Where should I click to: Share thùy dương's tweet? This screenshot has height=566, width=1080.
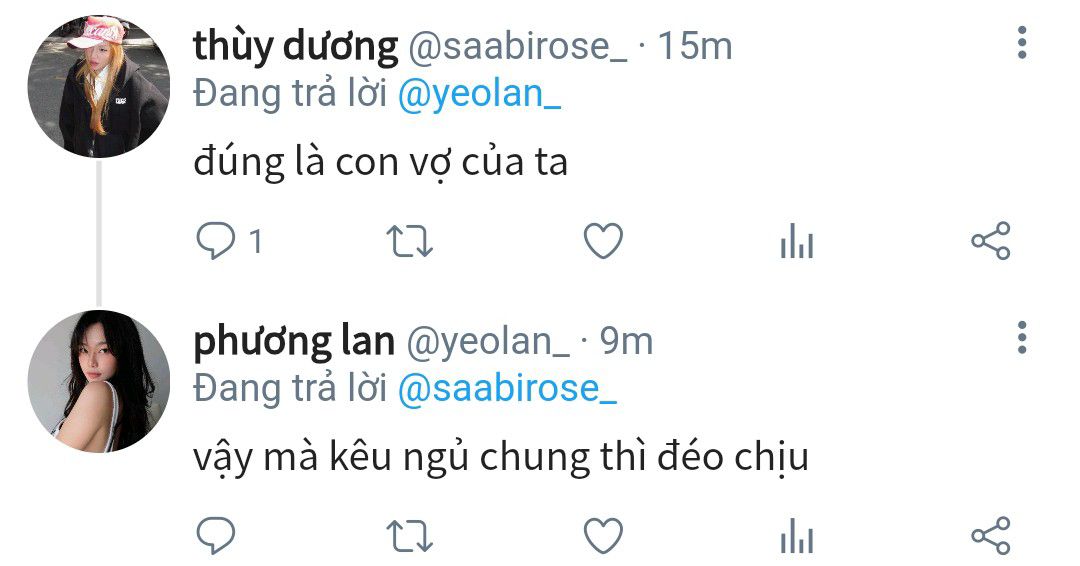coord(990,241)
